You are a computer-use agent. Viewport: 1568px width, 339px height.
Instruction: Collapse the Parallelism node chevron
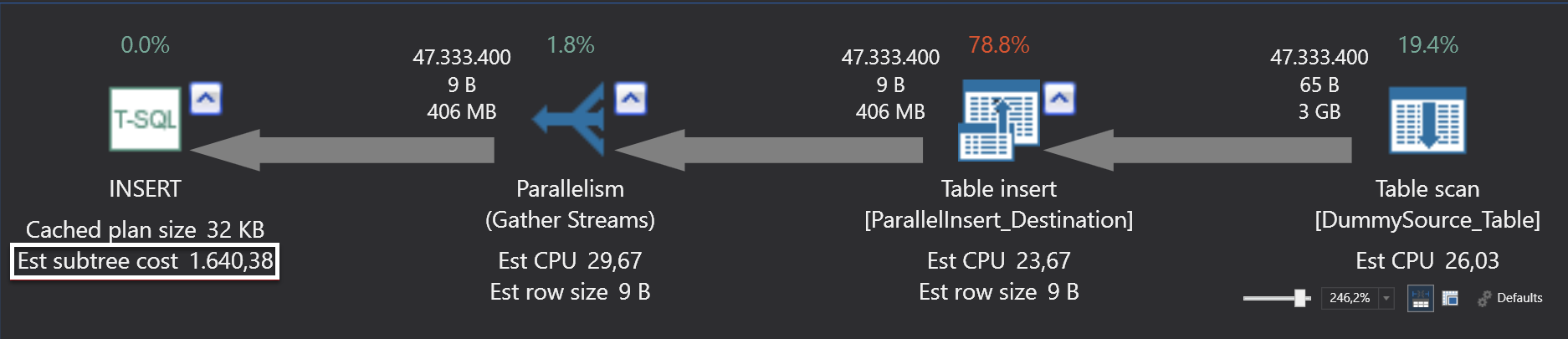[x=631, y=99]
